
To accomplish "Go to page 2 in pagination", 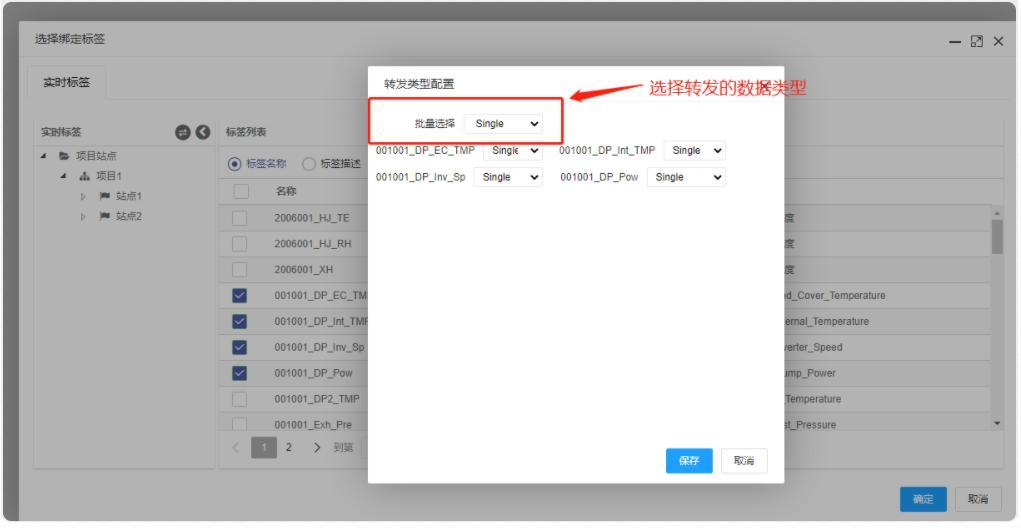I will 288,447.
